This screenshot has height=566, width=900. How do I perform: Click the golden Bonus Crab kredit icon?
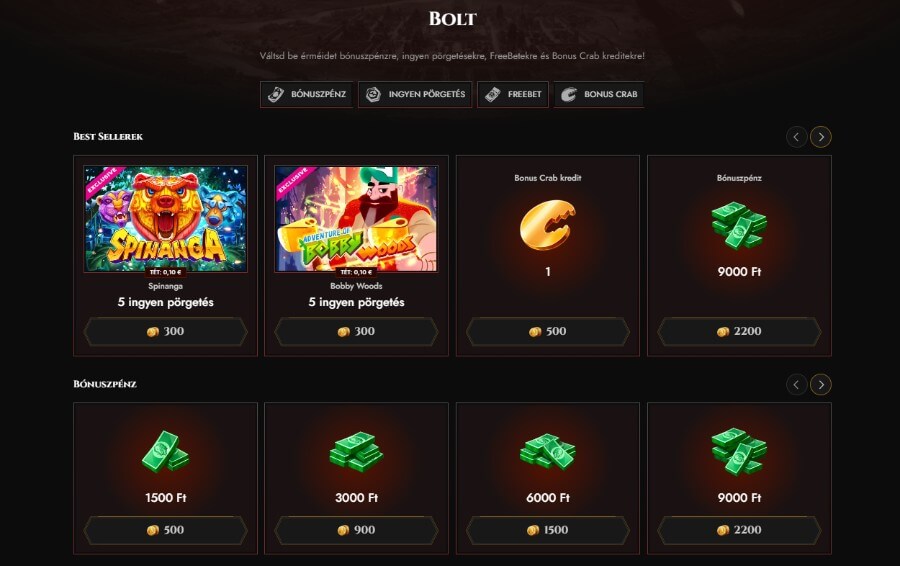pos(548,224)
